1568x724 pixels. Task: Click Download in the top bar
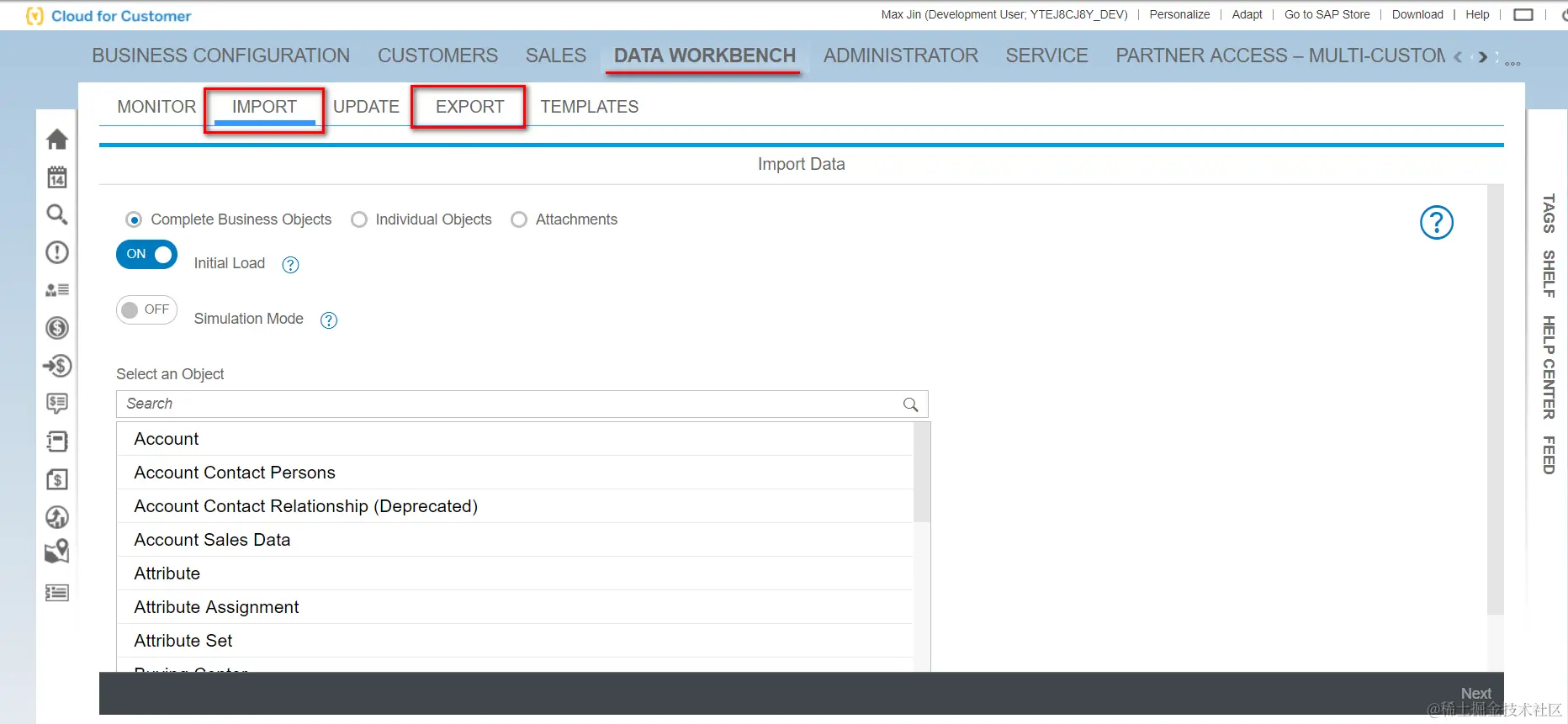1417,14
